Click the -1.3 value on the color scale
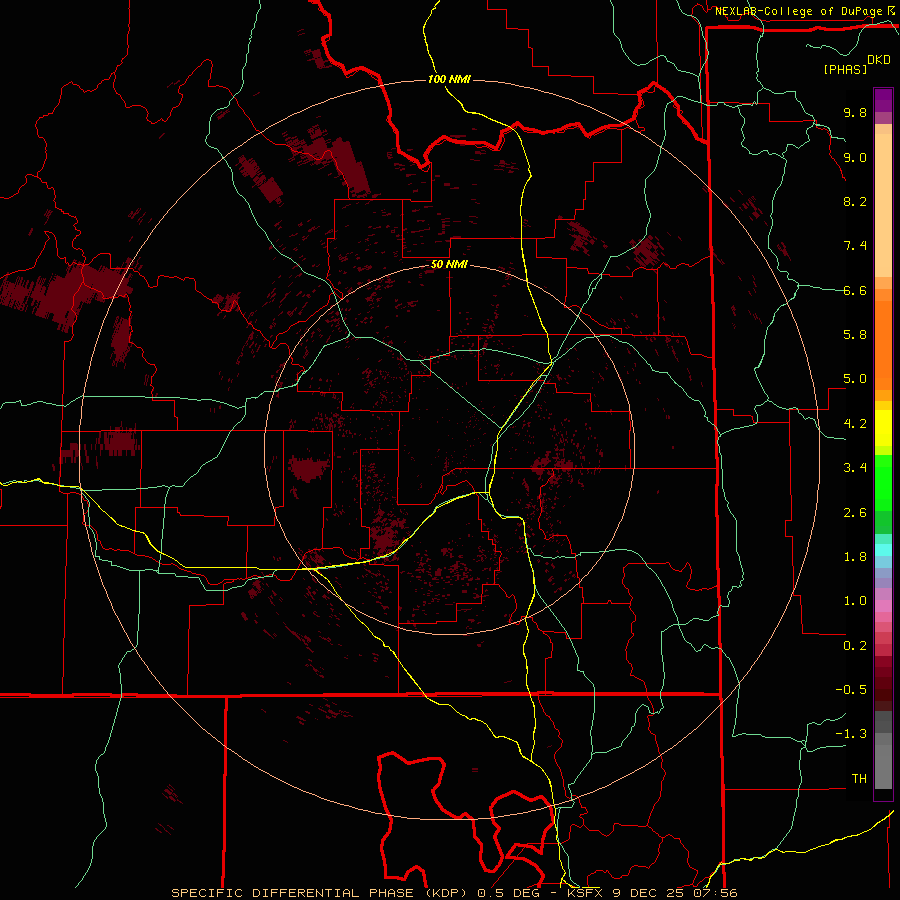Screen dimensions: 900x900 point(851,735)
